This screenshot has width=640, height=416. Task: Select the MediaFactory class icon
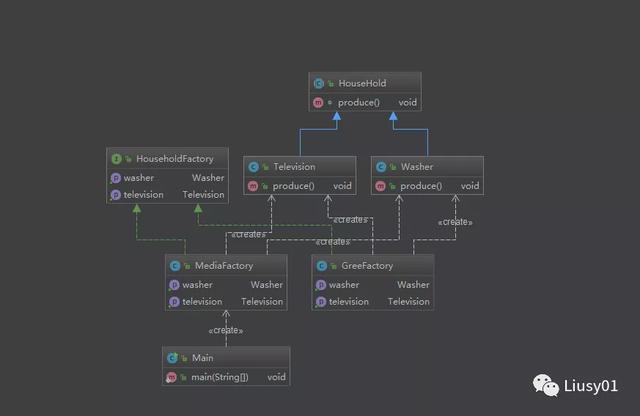(175, 266)
